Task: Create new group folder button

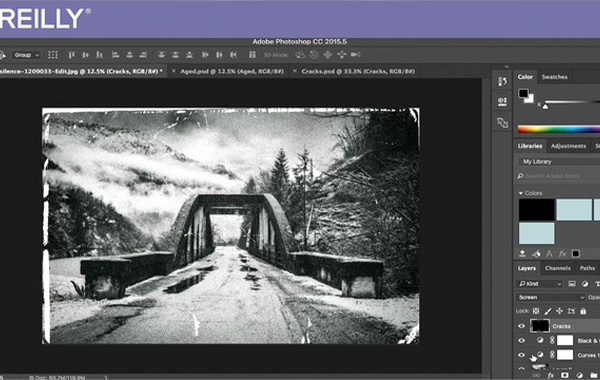Action: [x=594, y=376]
